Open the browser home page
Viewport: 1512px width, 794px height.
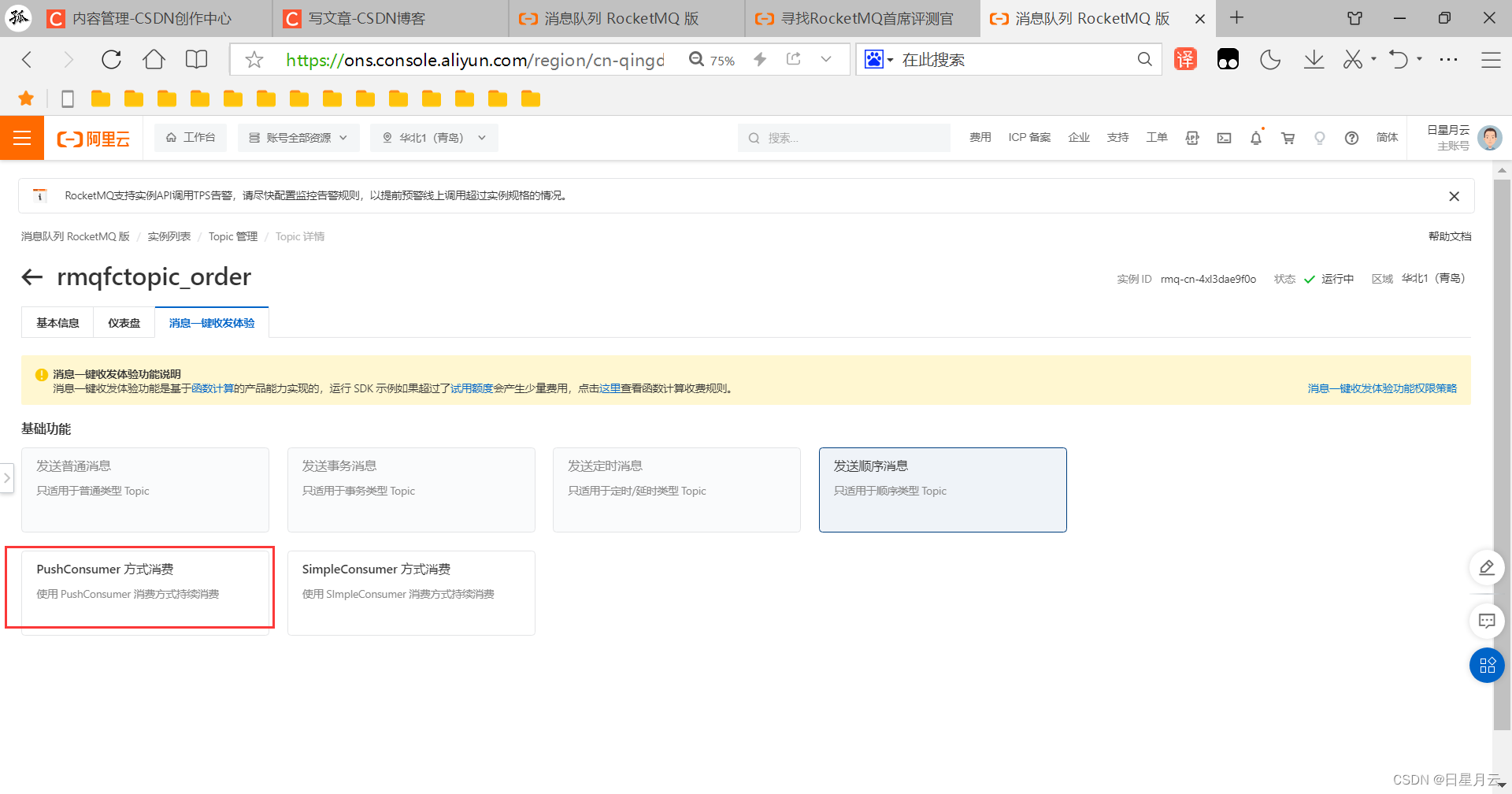pyautogui.click(x=154, y=59)
